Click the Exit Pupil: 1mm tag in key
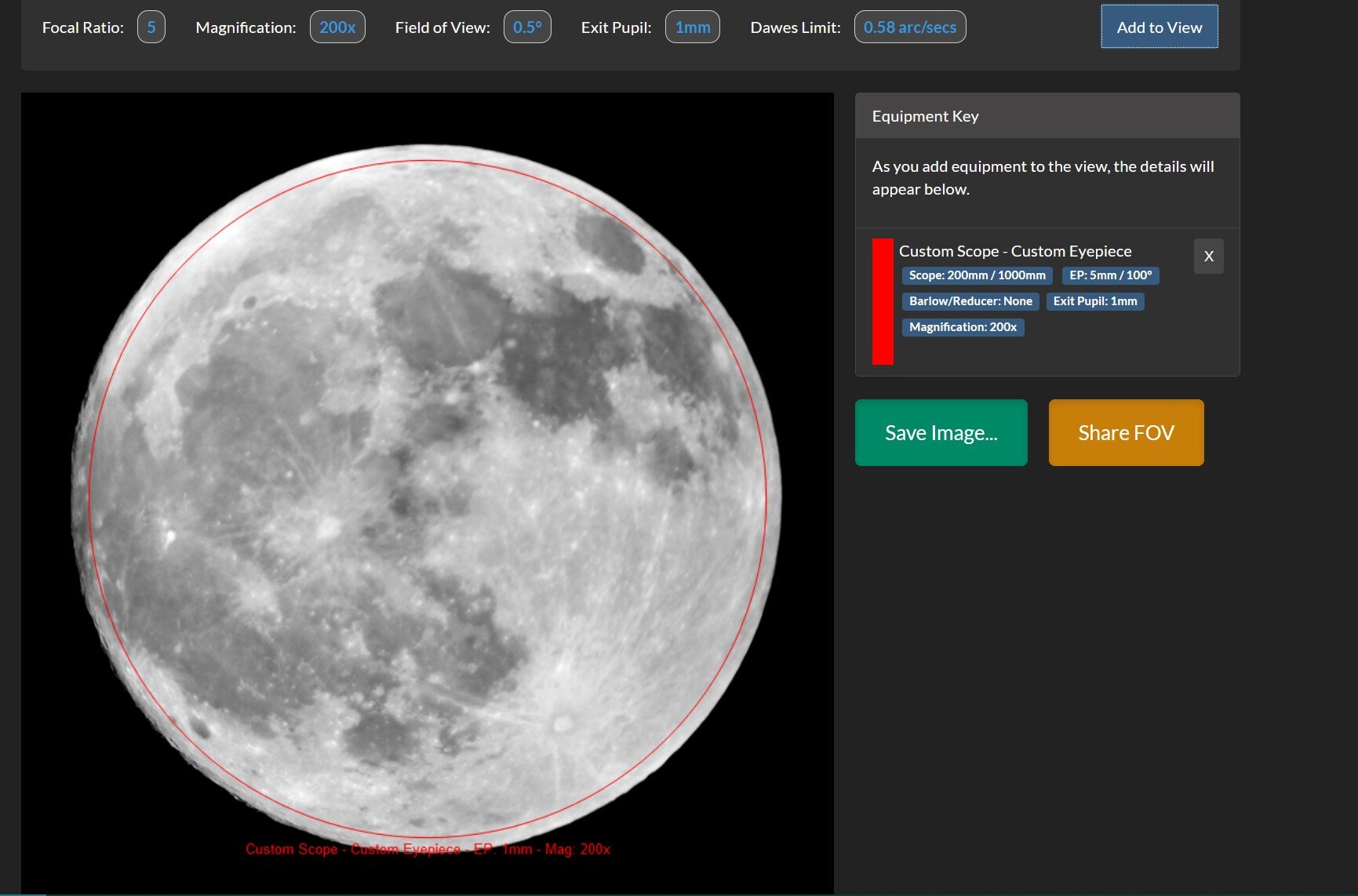Viewport: 1358px width, 896px height. click(x=1095, y=301)
